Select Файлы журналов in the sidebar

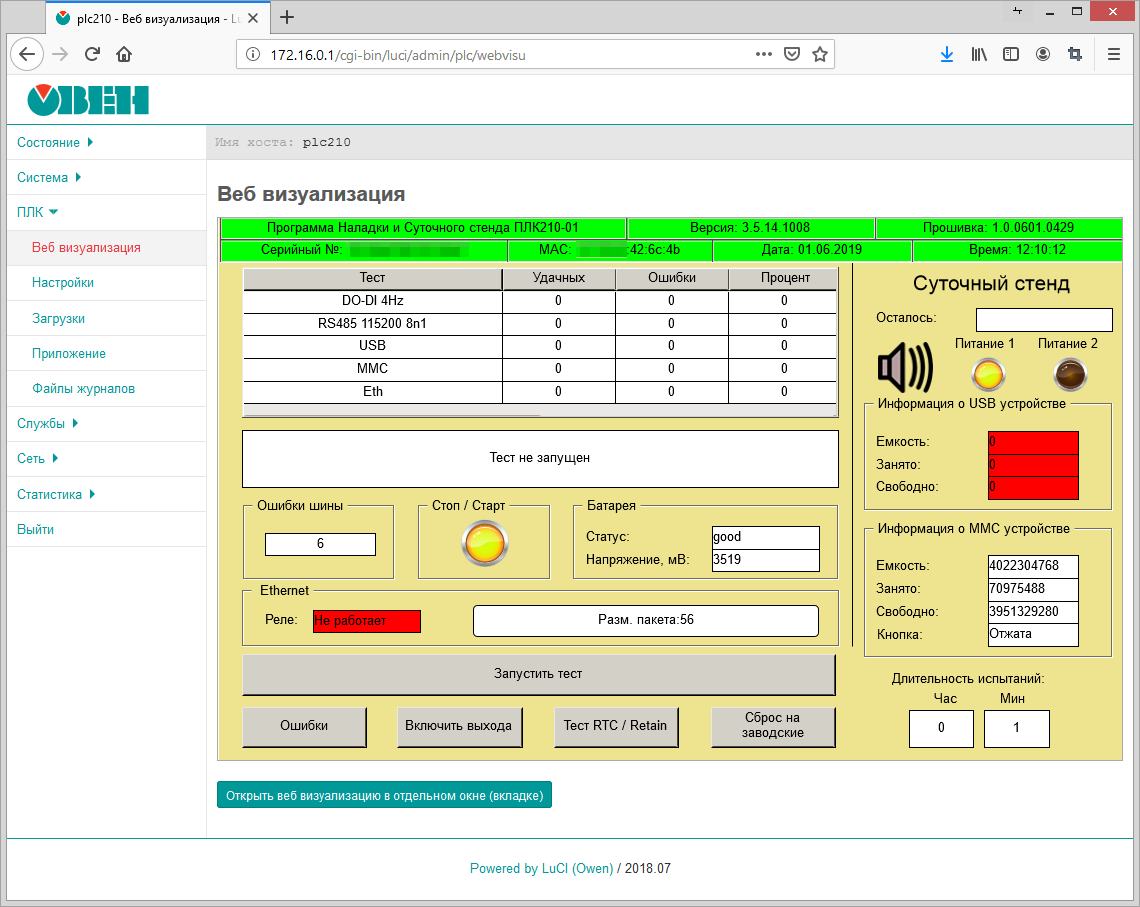[83, 389]
